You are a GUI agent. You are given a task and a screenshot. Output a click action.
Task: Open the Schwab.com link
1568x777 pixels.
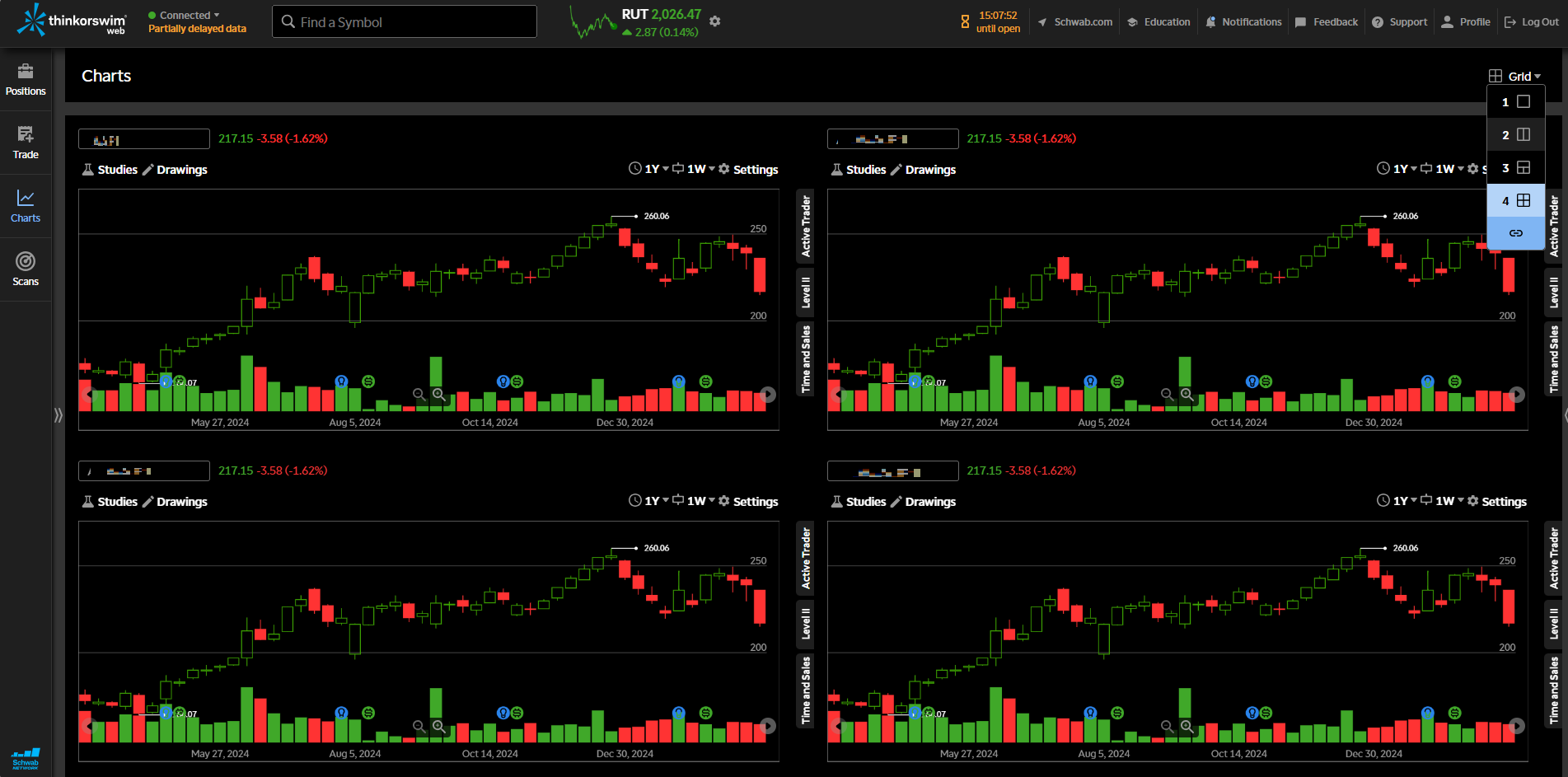point(1075,22)
